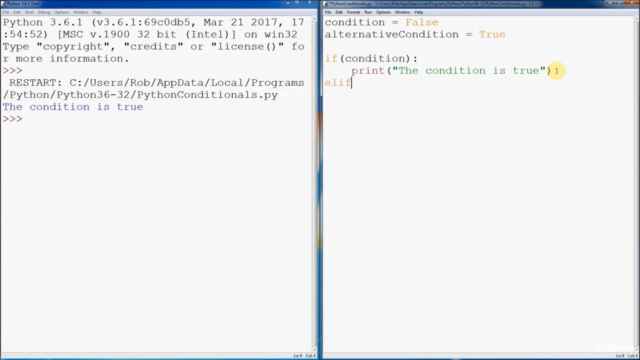
Task: Open the Help menu in Python Shell
Action: [97, 12]
